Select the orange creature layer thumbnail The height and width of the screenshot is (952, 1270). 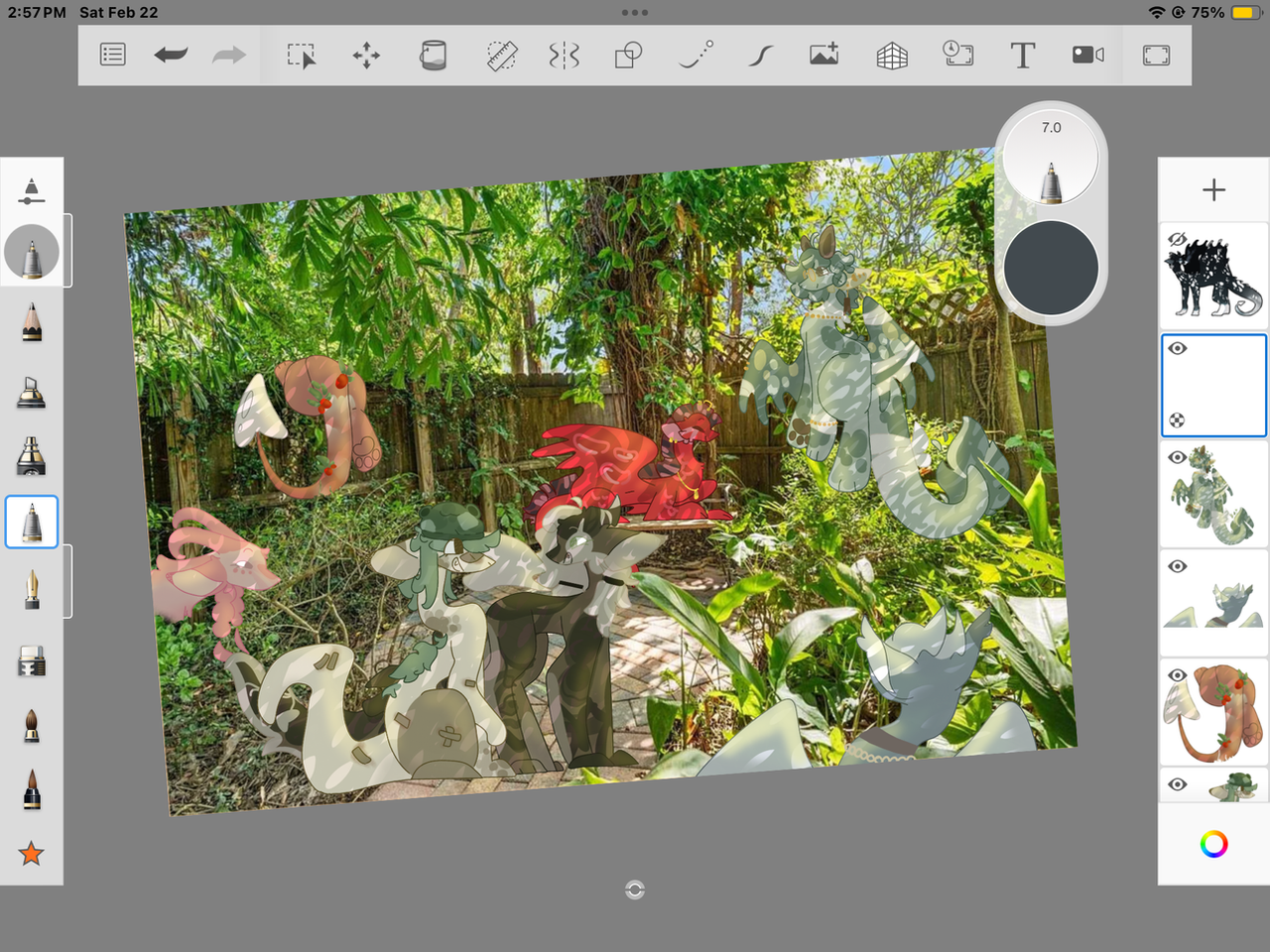(1214, 713)
